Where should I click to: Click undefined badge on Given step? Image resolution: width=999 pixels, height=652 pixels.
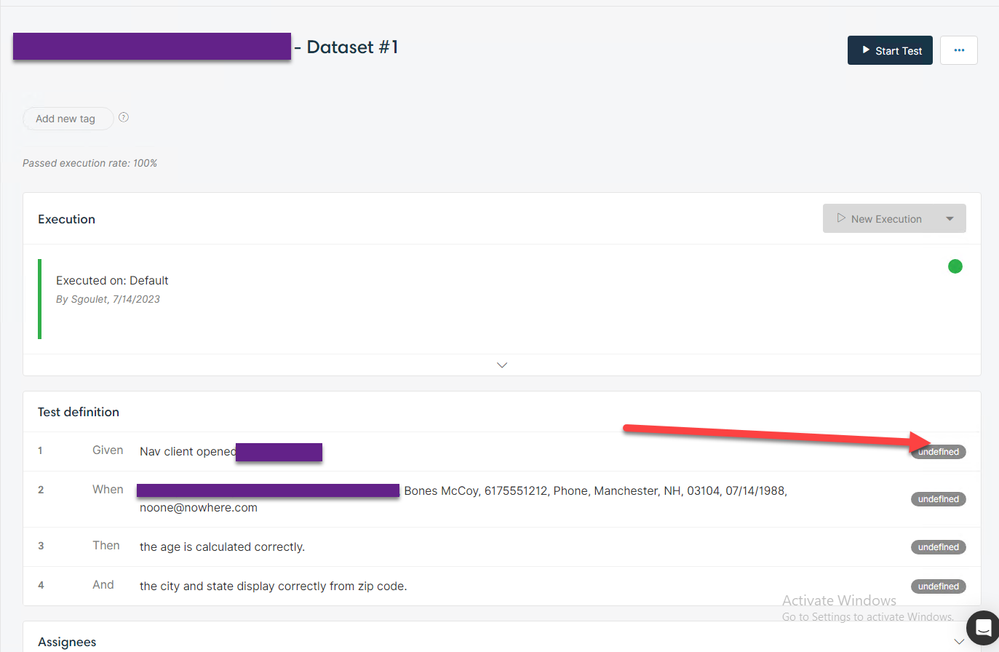938,452
